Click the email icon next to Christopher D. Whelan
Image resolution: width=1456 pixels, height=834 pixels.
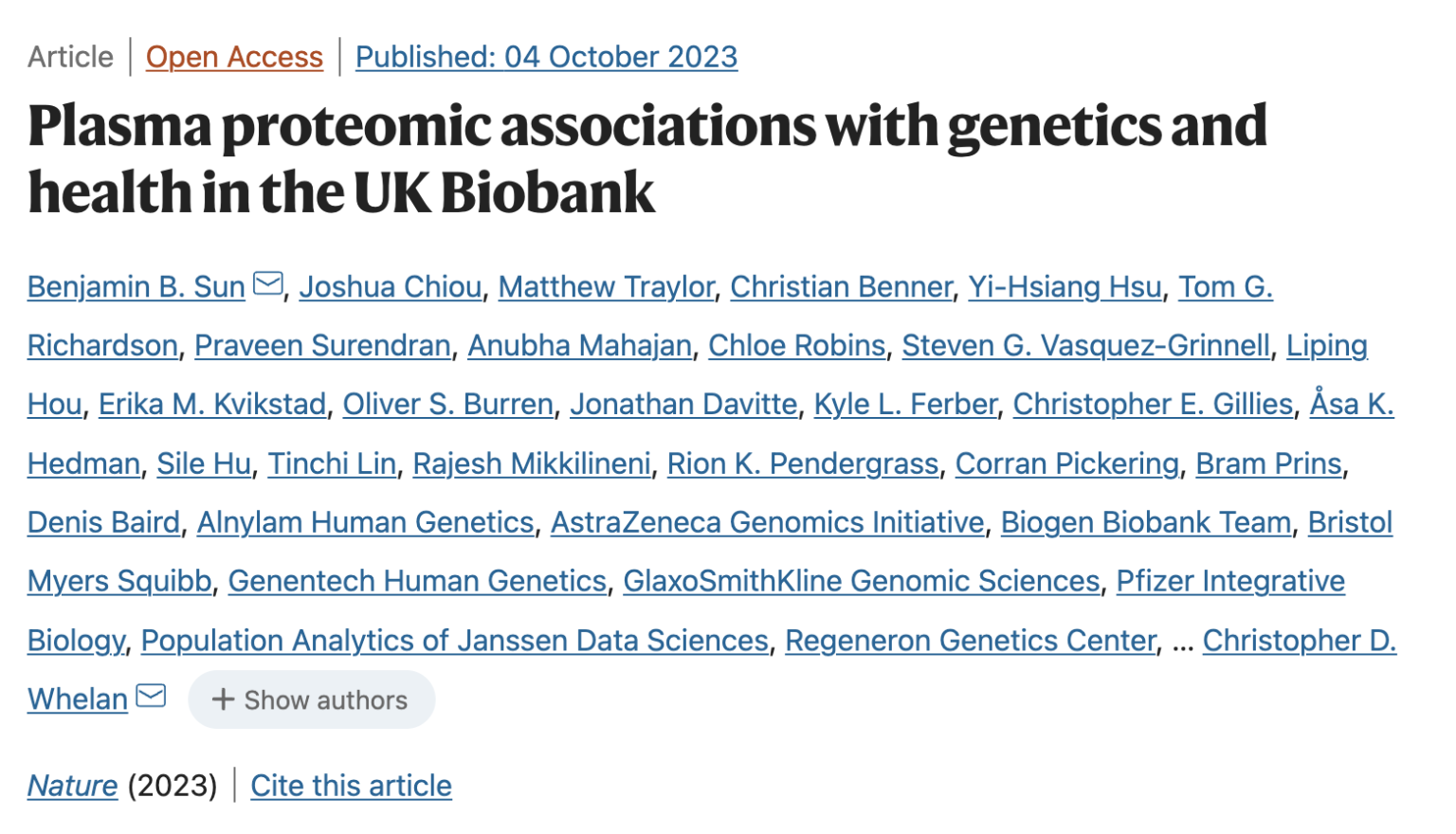pos(150,695)
